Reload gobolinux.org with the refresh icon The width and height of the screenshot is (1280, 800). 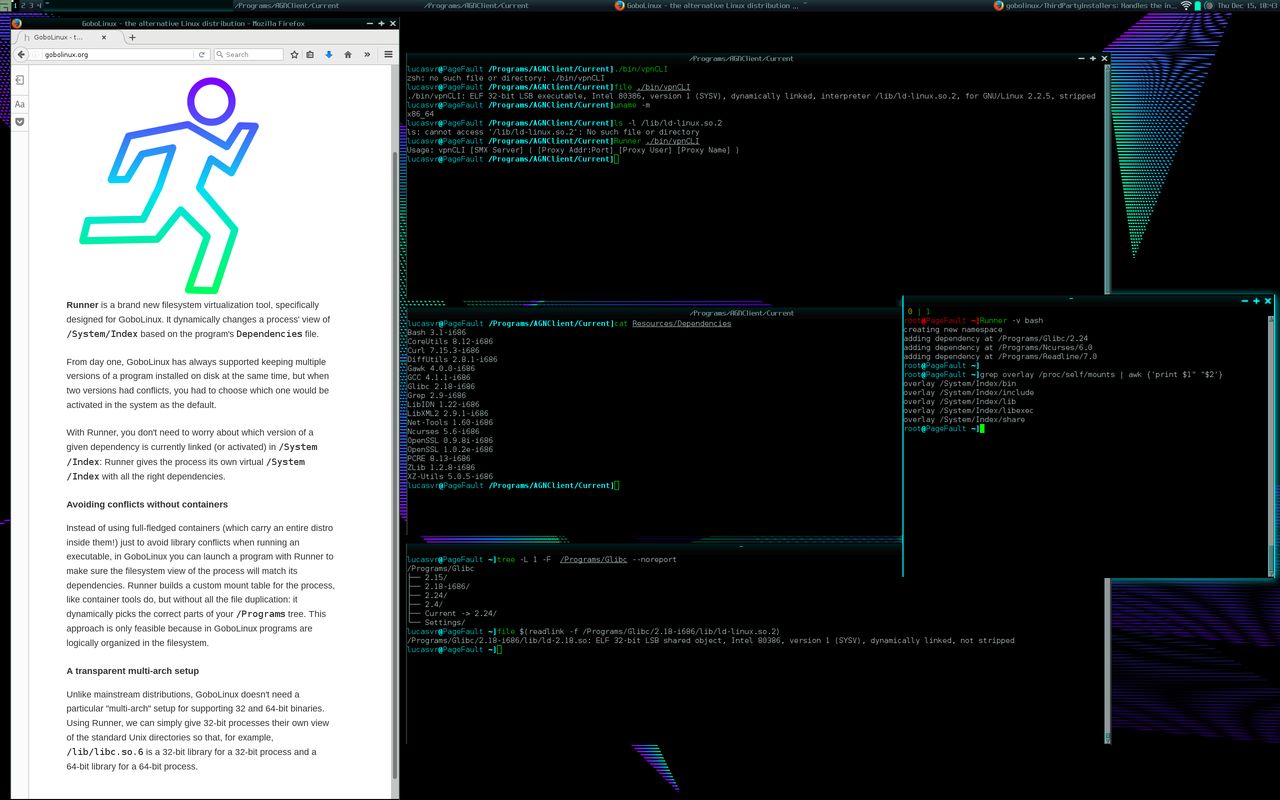click(202, 54)
